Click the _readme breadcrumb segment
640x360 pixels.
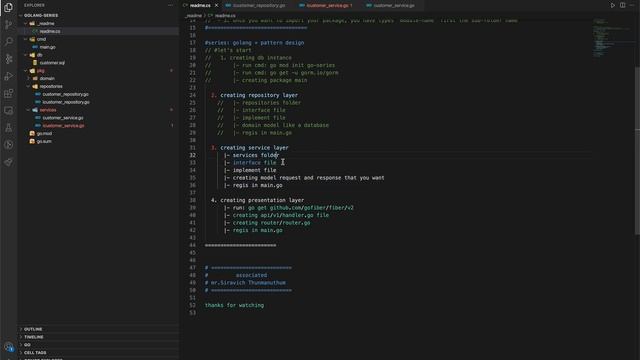[x=193, y=16]
